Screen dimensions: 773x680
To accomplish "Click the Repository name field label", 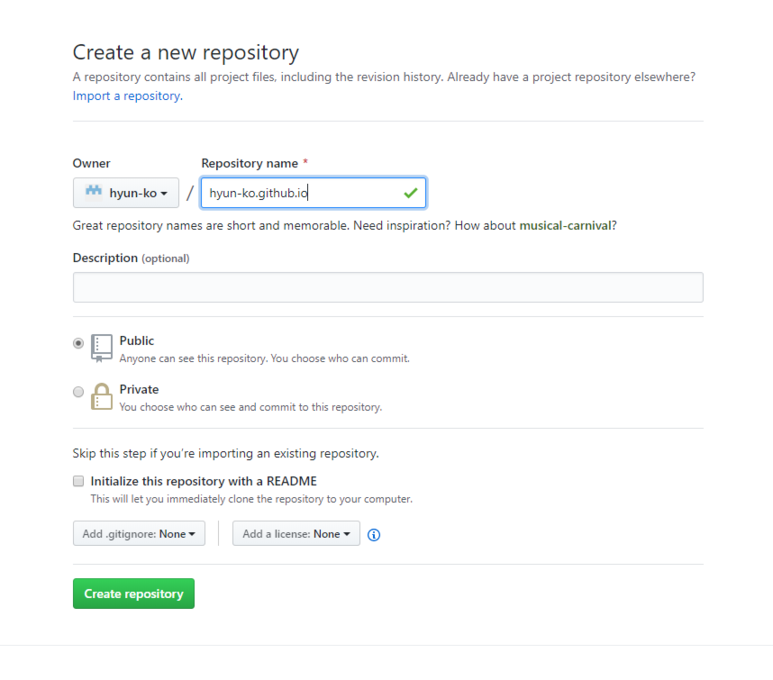I will (249, 163).
